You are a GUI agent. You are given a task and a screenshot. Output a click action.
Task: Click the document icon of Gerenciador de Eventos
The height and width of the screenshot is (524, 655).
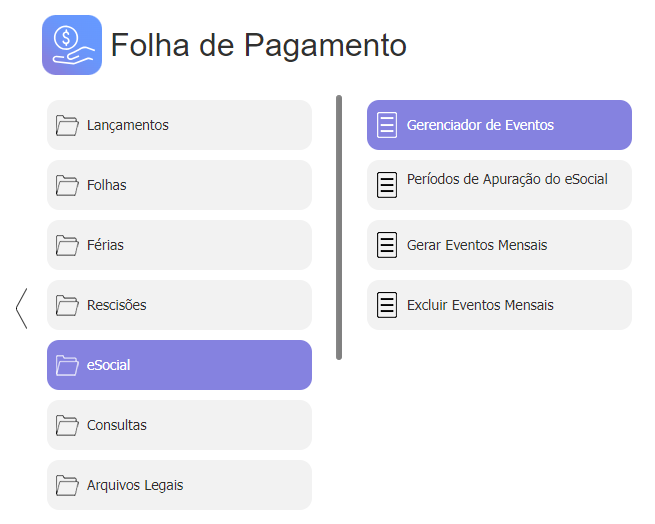click(x=387, y=125)
